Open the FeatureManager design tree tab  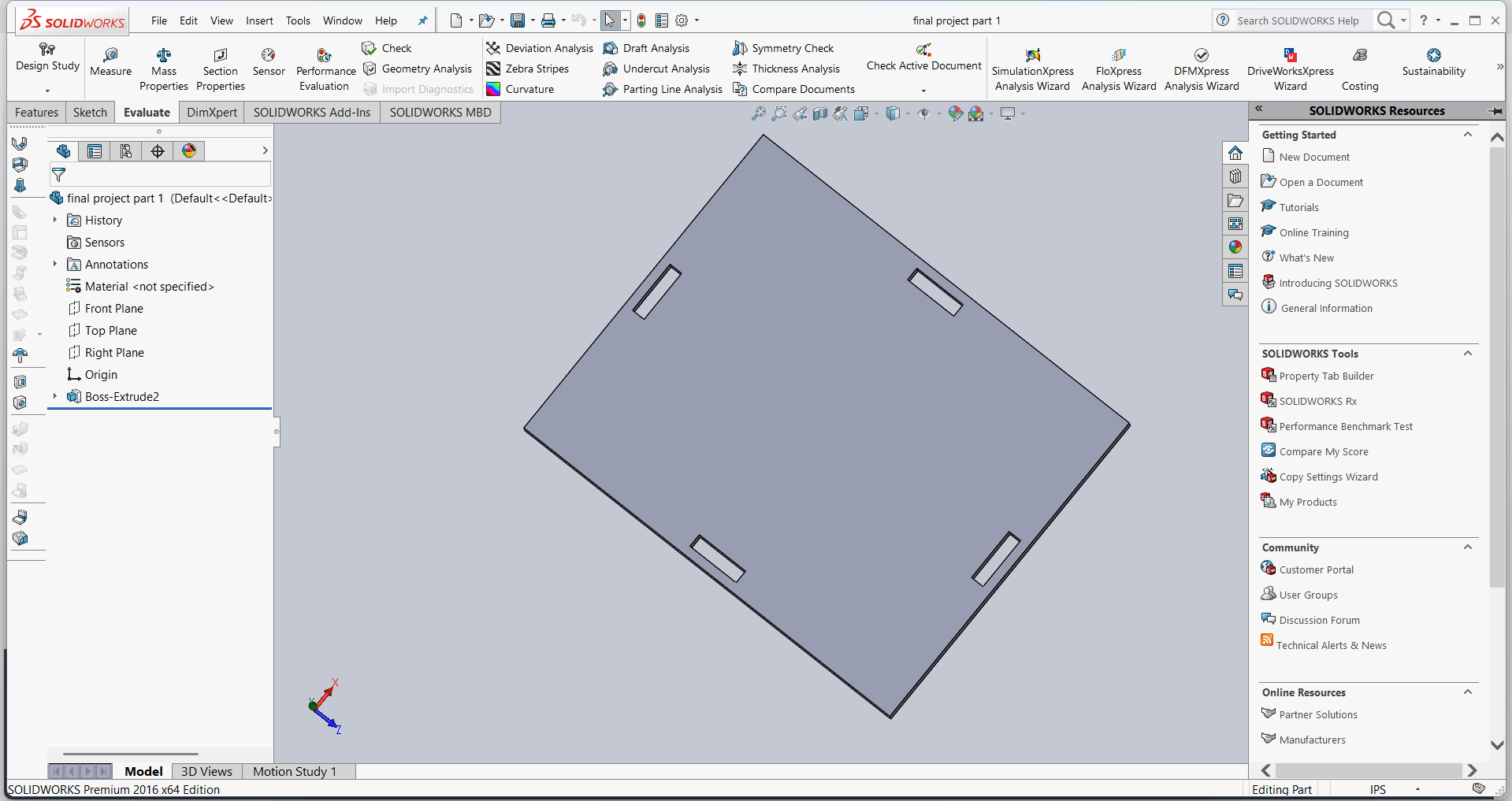click(64, 151)
